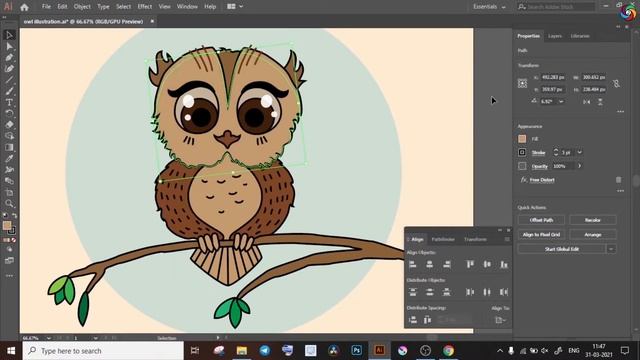The height and width of the screenshot is (360, 640).
Task: Click vertical align top icon
Action: [x=470, y=264]
